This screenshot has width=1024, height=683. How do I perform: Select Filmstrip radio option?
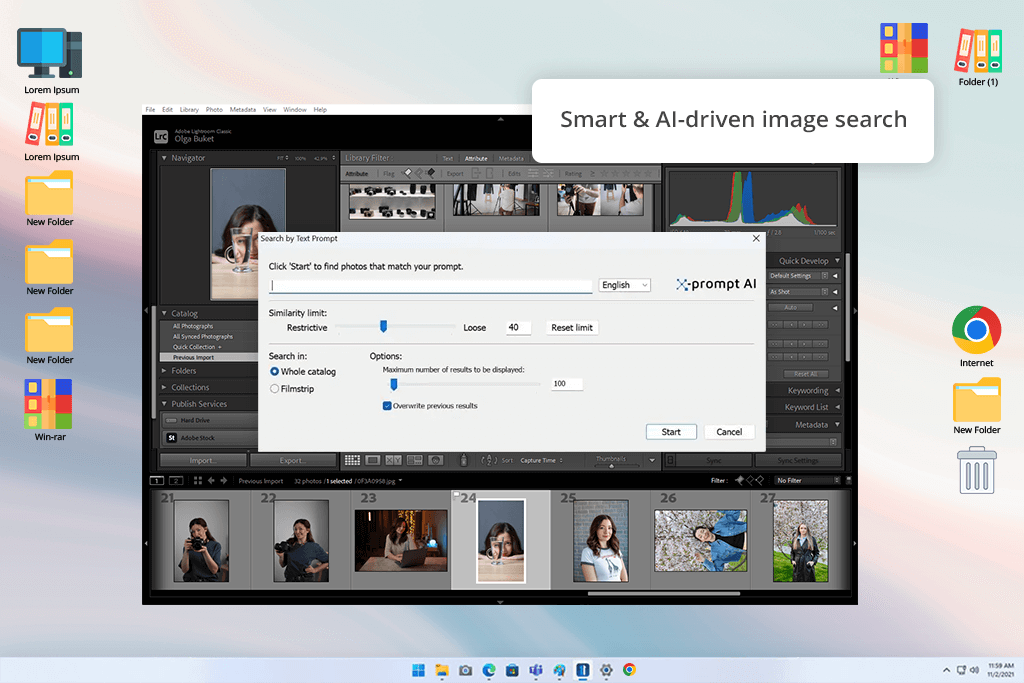pos(274,389)
